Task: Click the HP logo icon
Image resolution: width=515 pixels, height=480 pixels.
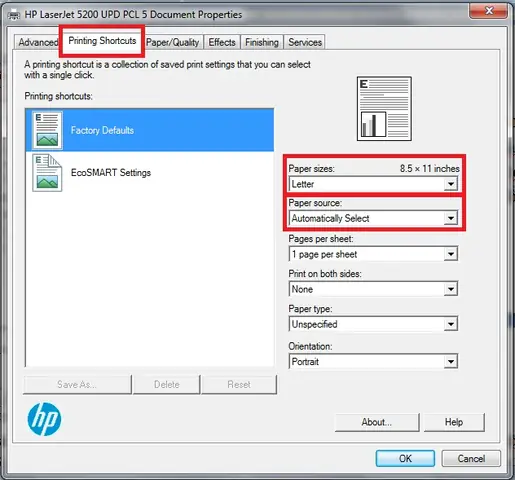Action: pyautogui.click(x=44, y=419)
